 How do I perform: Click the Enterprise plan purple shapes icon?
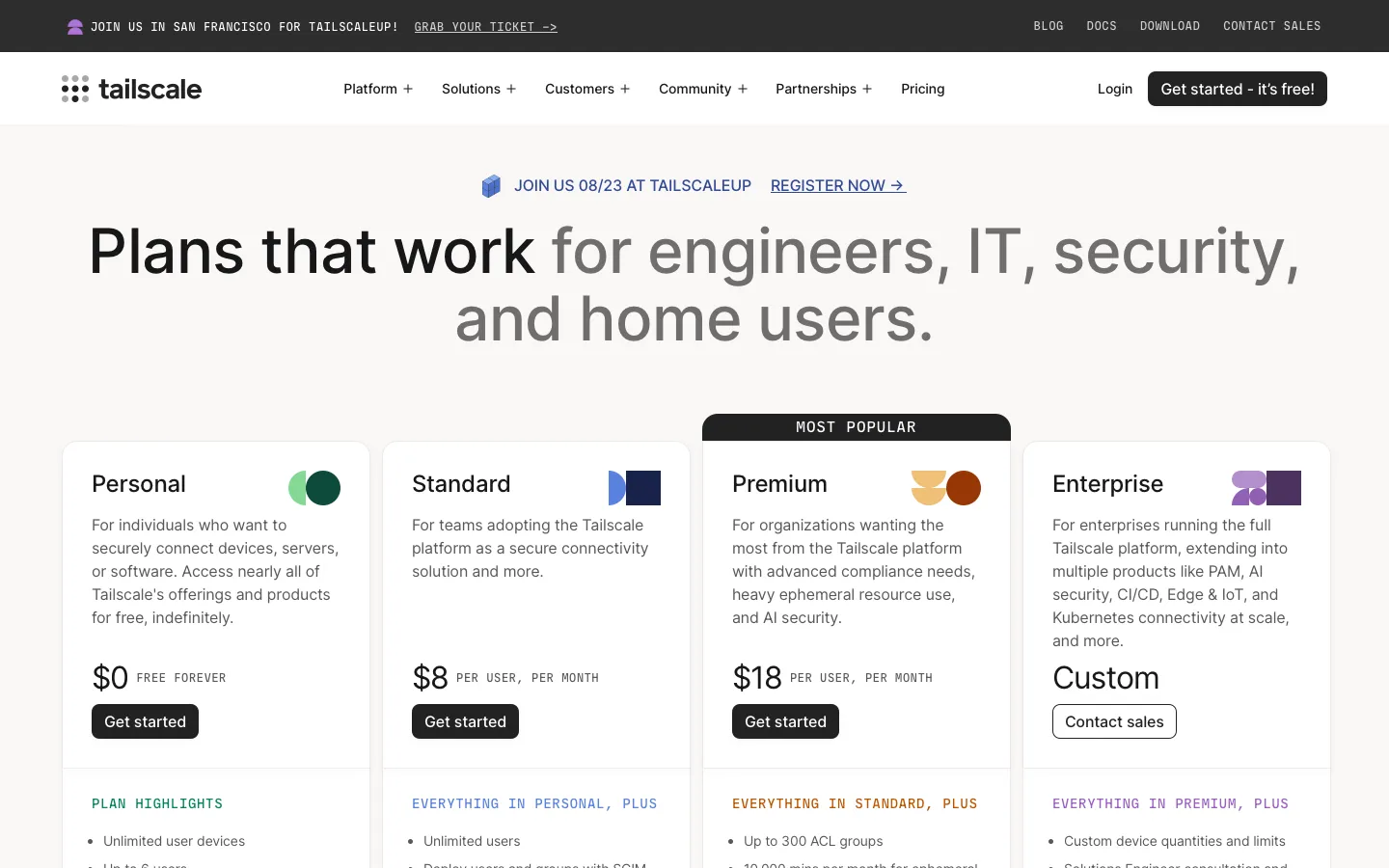(1266, 488)
